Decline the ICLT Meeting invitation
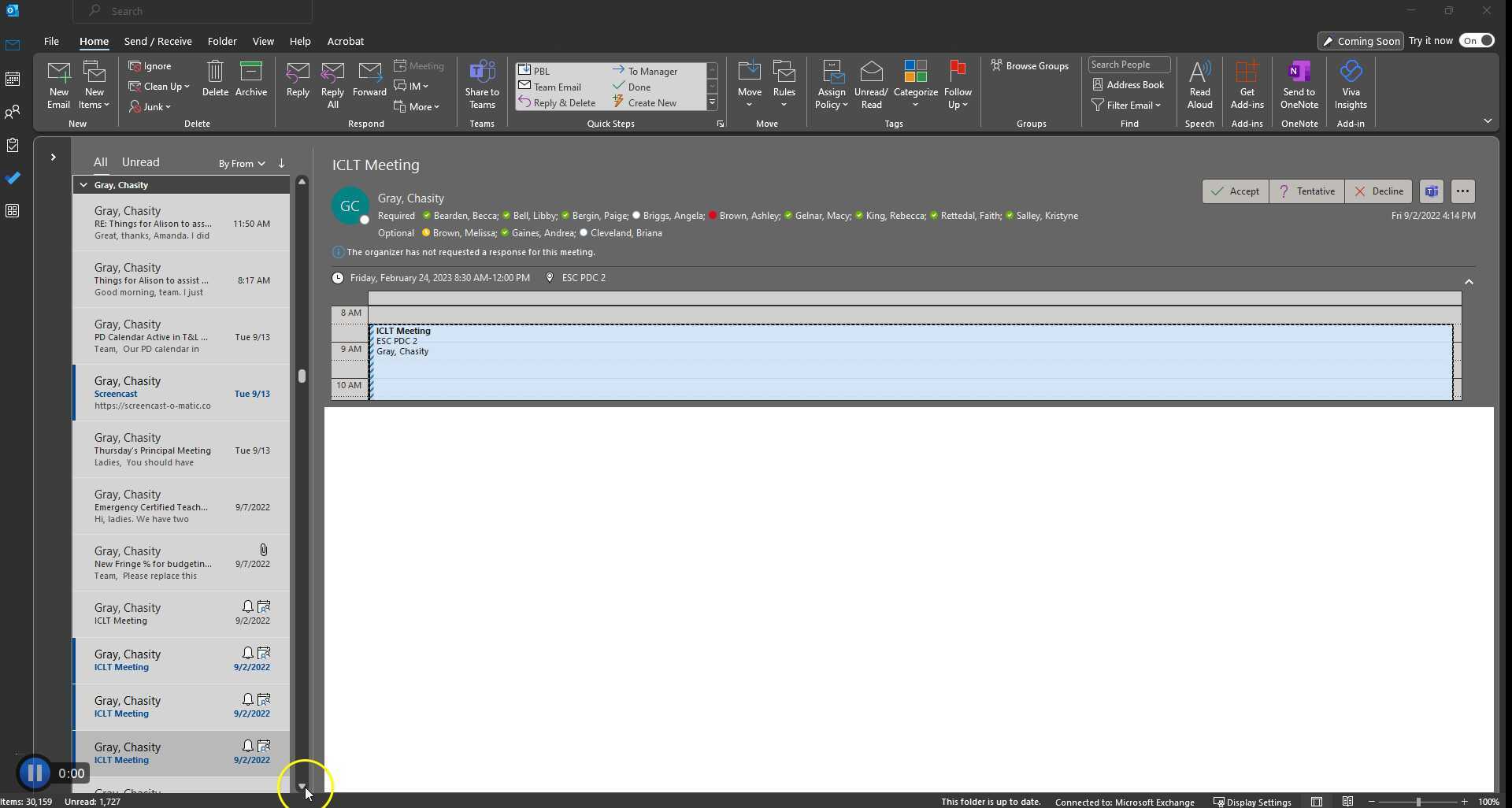This screenshot has width=1512, height=808. coord(1377,191)
